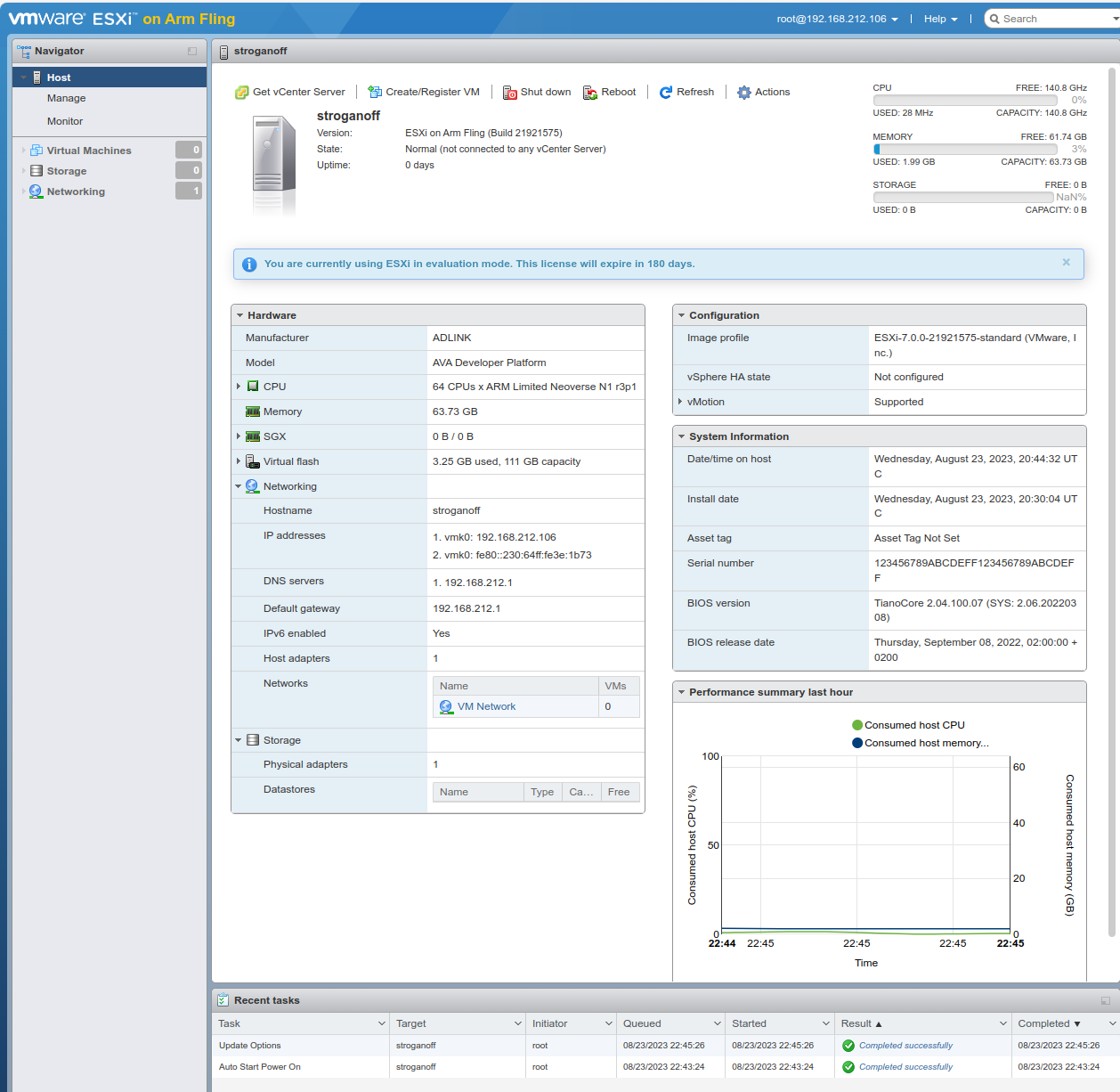1120x1092 pixels.
Task: Click the Recent tasks clipboard icon
Action: pyautogui.click(x=223, y=1000)
